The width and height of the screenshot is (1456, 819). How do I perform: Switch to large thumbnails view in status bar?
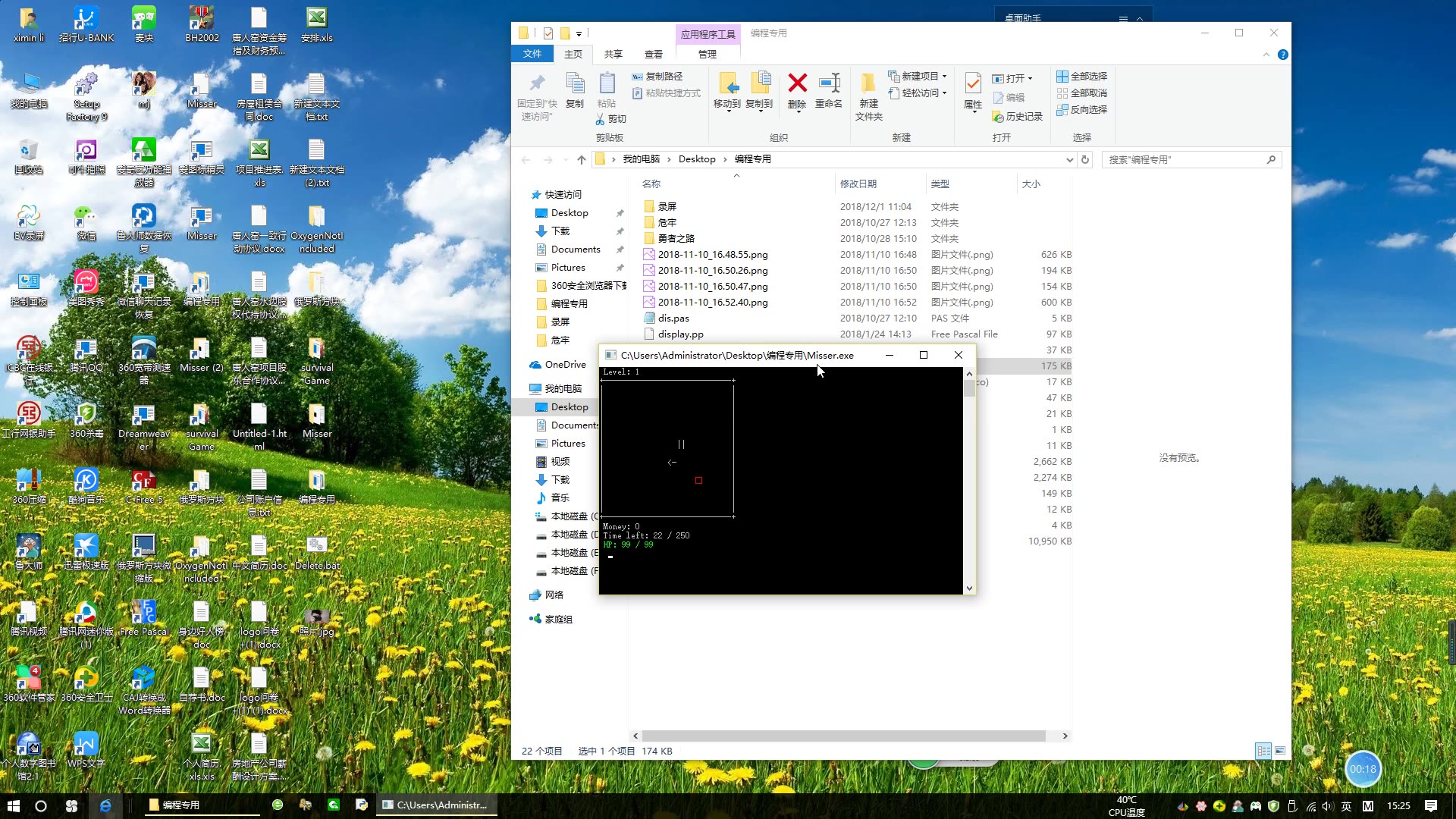pyautogui.click(x=1280, y=751)
